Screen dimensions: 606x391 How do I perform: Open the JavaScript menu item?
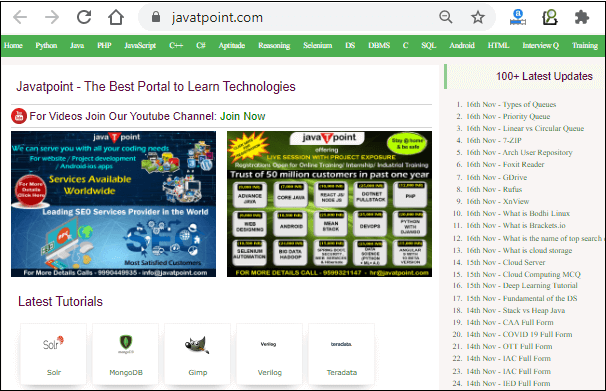point(140,46)
